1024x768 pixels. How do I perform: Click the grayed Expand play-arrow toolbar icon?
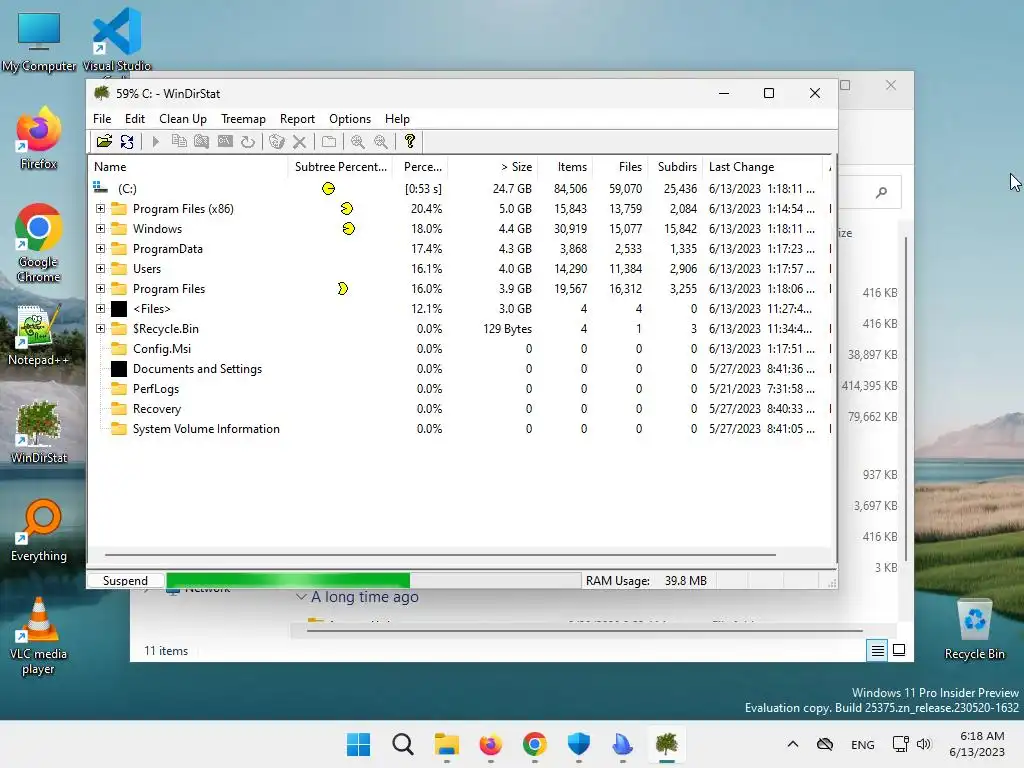[x=155, y=141]
